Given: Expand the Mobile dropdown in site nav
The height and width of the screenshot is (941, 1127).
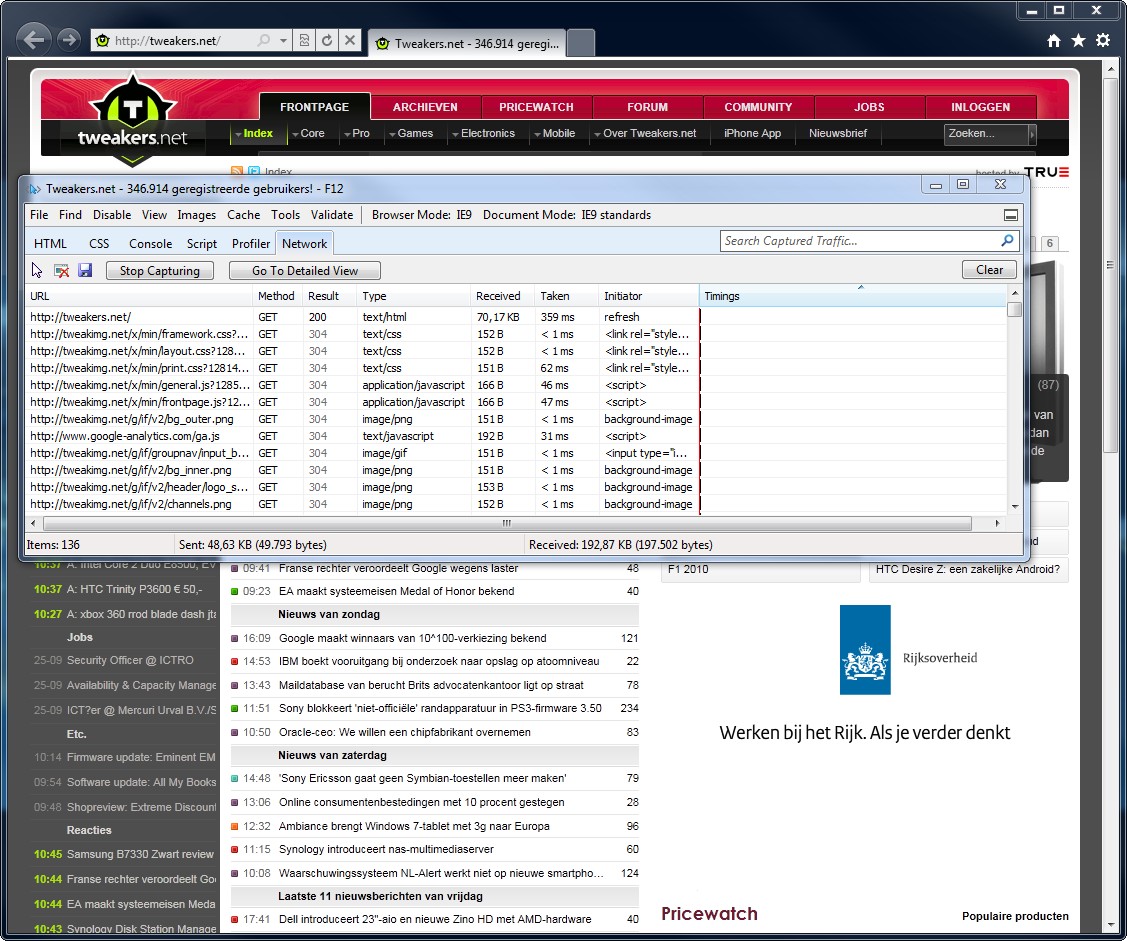Looking at the screenshot, I should coord(554,134).
